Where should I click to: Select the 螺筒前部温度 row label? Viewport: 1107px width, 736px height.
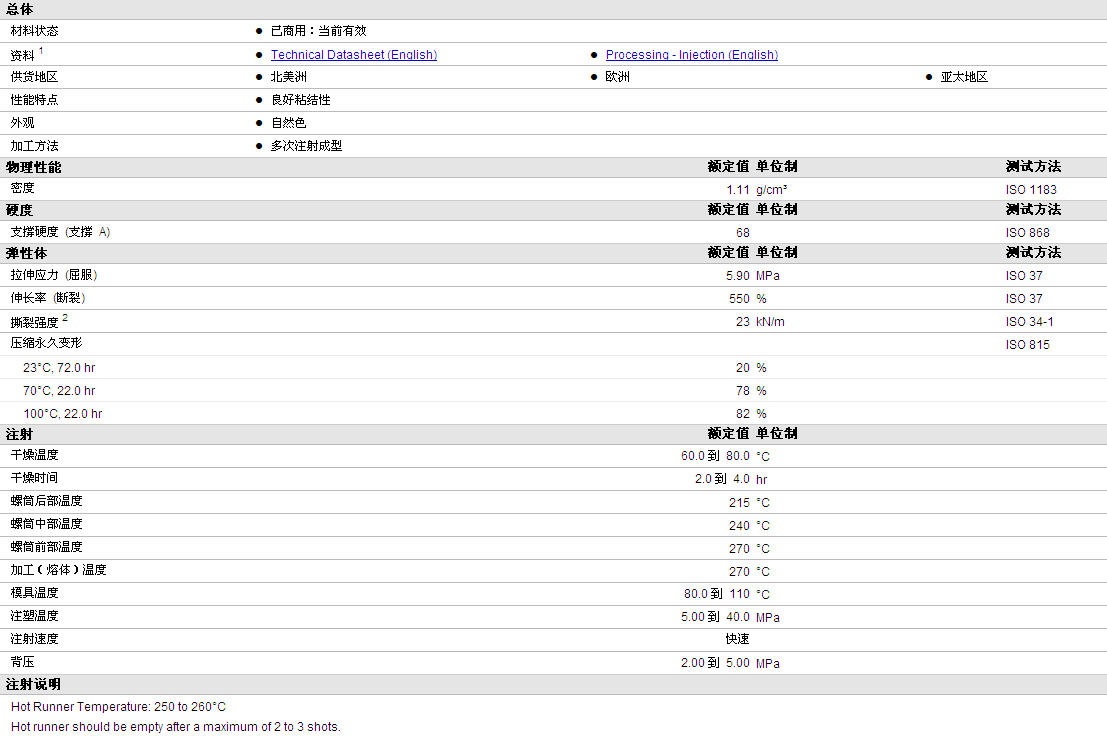(47, 547)
